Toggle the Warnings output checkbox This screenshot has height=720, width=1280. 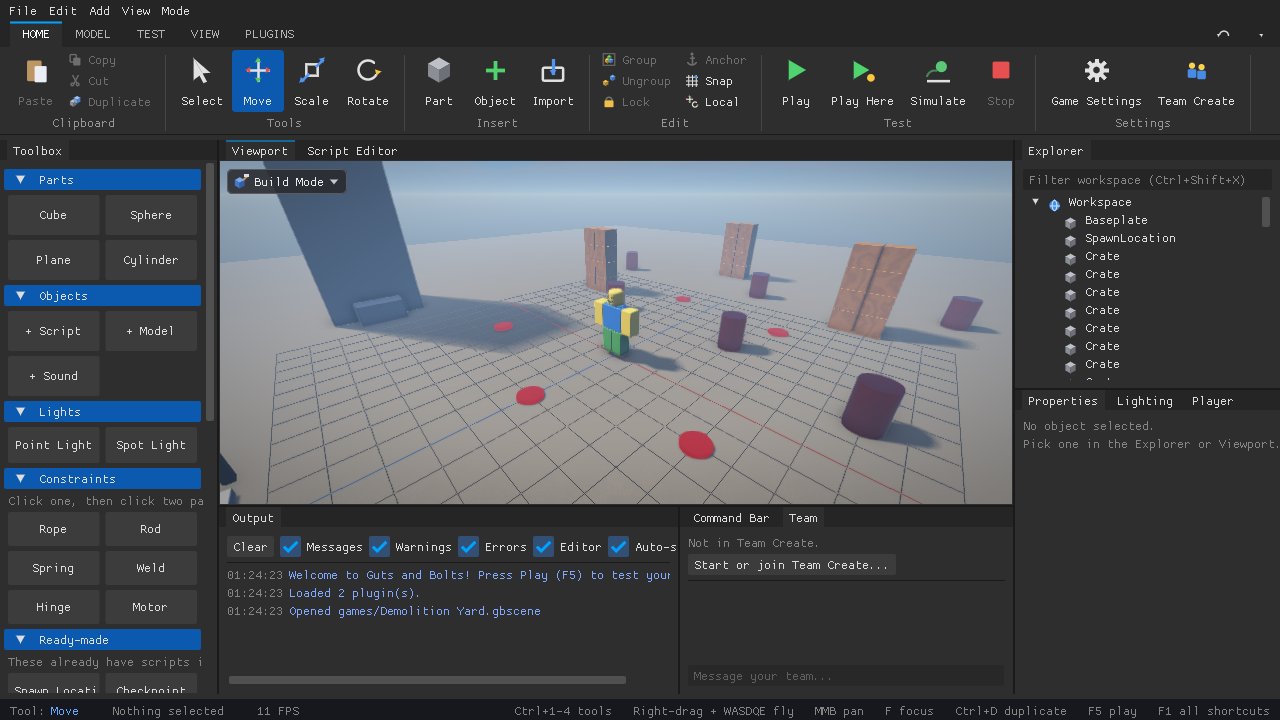point(379,546)
